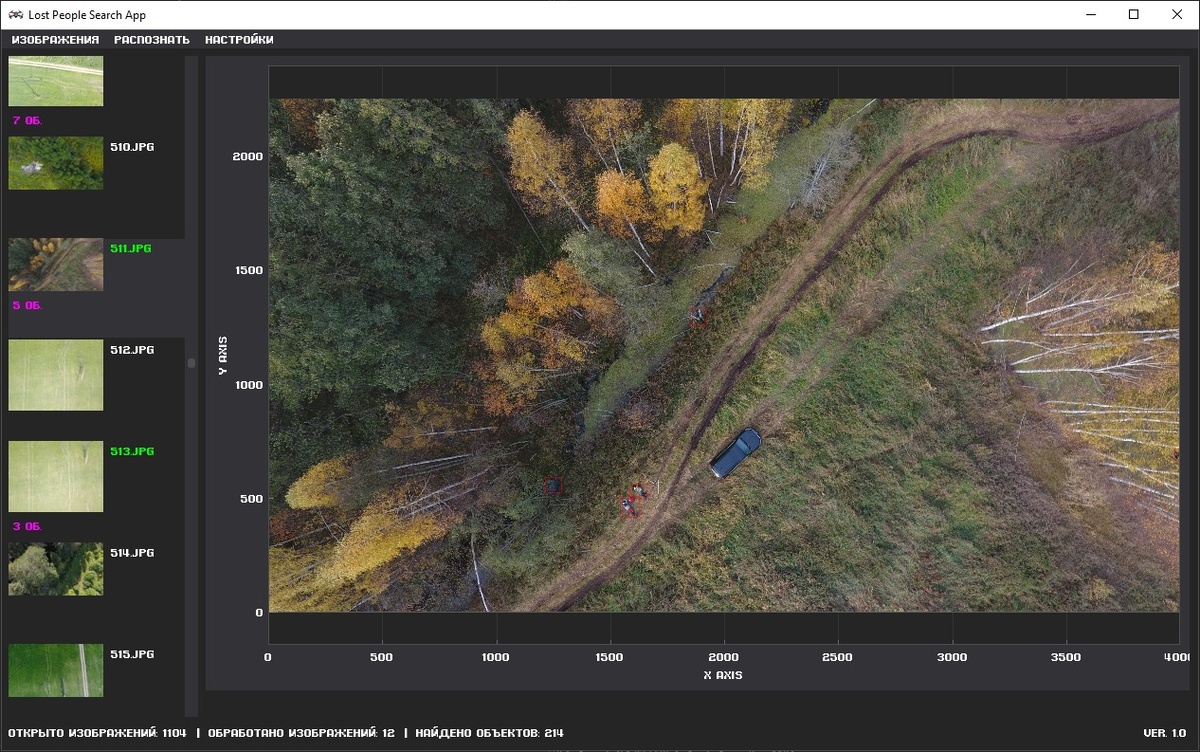Click the Lost People Search App title icon

14,15
